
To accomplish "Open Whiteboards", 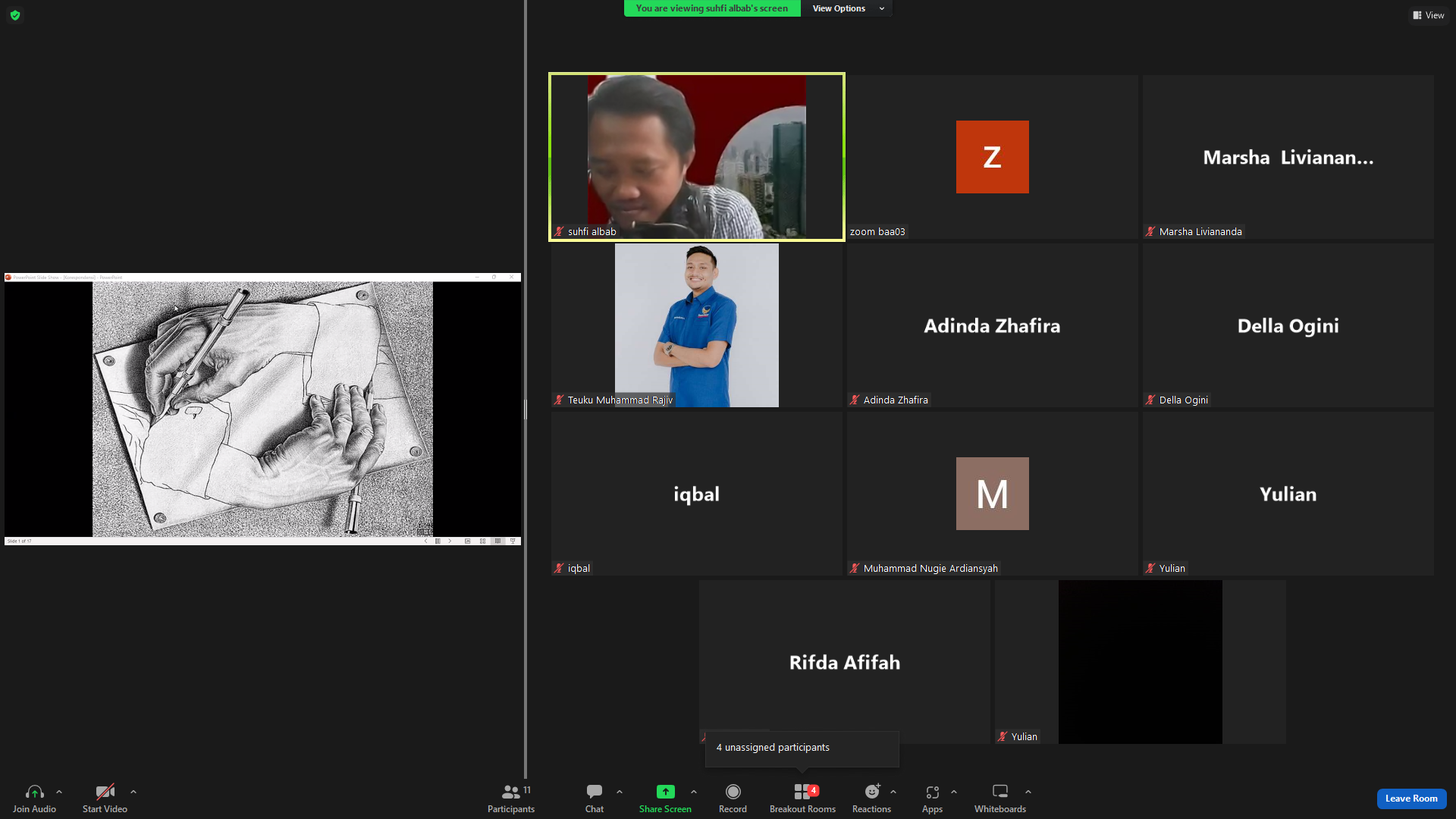I will click(999, 799).
